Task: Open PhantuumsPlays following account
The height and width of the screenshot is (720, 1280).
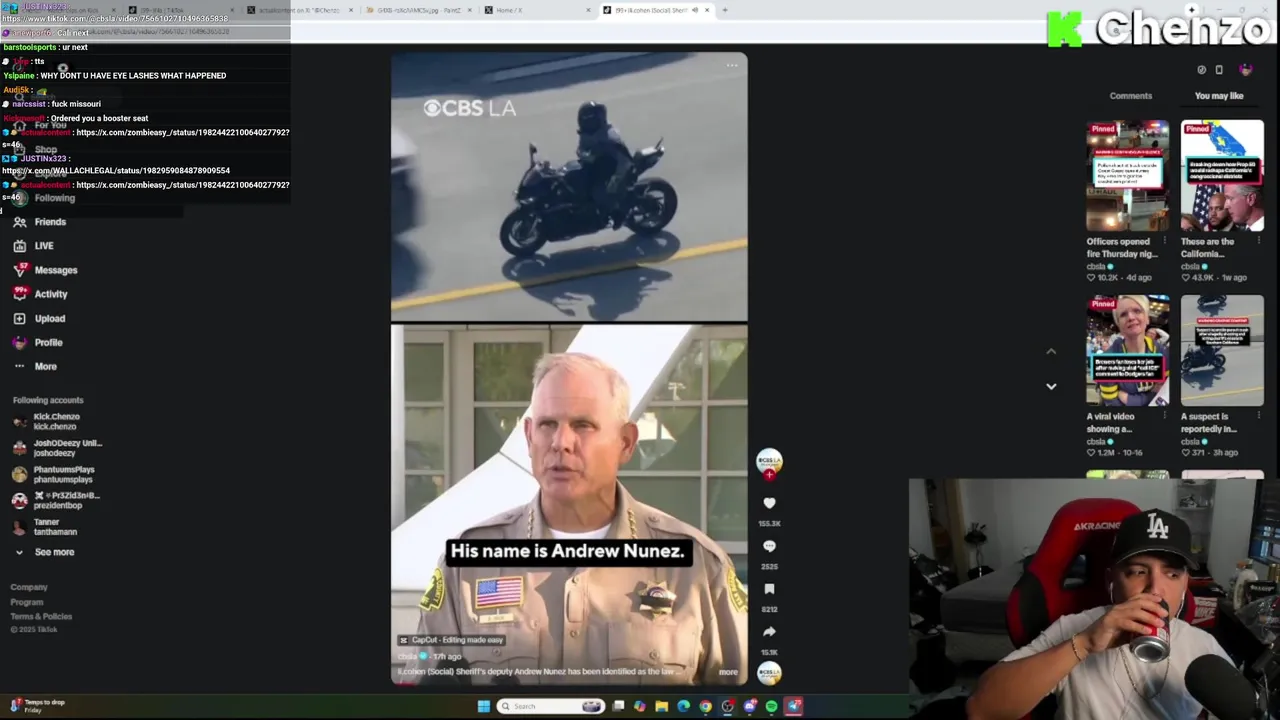Action: click(54, 474)
